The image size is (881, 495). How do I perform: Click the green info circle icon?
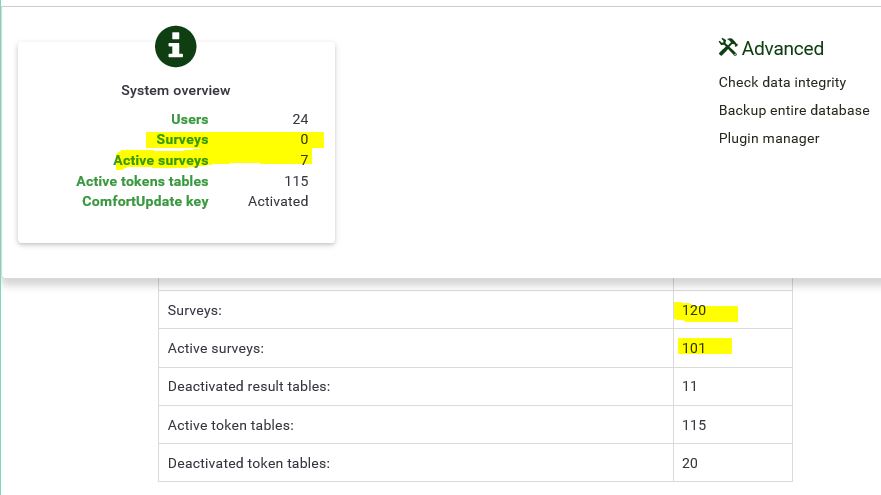click(175, 46)
